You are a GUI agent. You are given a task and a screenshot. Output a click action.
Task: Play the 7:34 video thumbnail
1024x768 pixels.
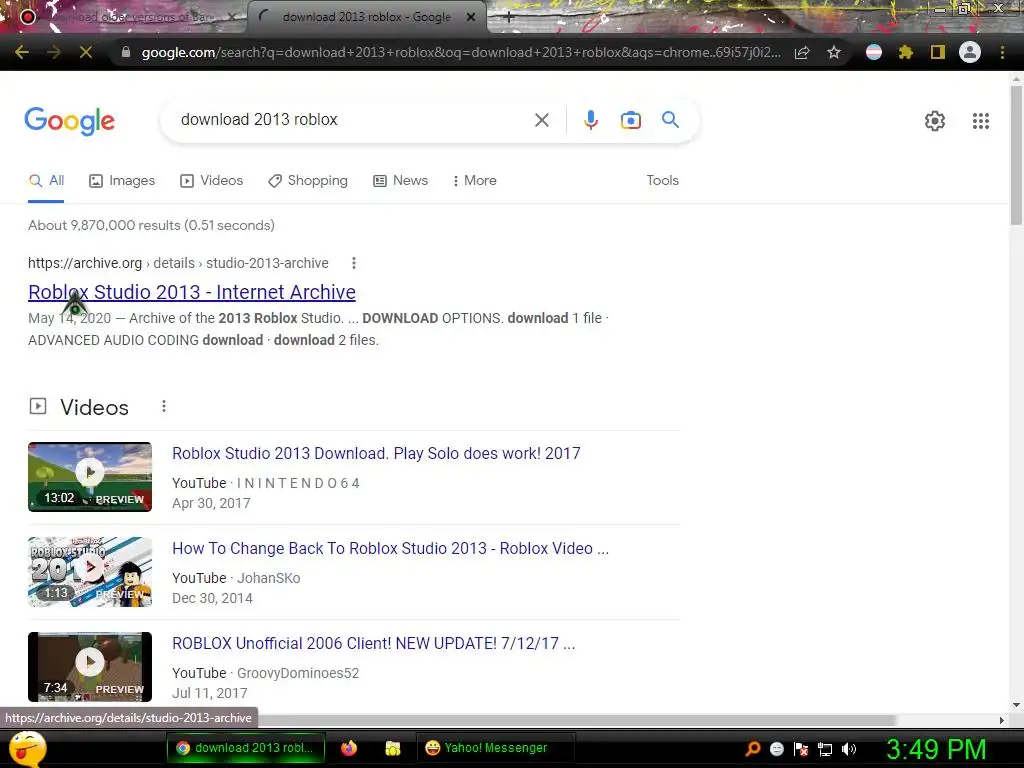click(90, 667)
